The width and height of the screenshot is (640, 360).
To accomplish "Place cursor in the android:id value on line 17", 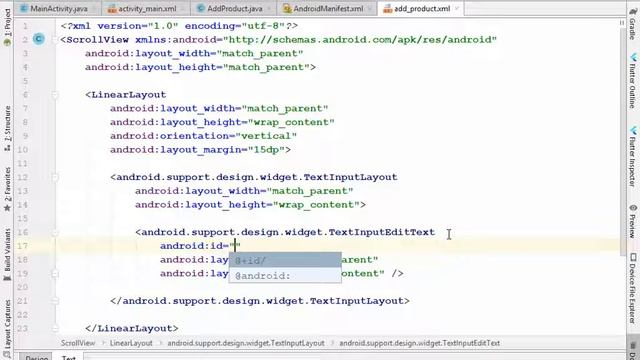I will pyautogui.click(x=236, y=246).
